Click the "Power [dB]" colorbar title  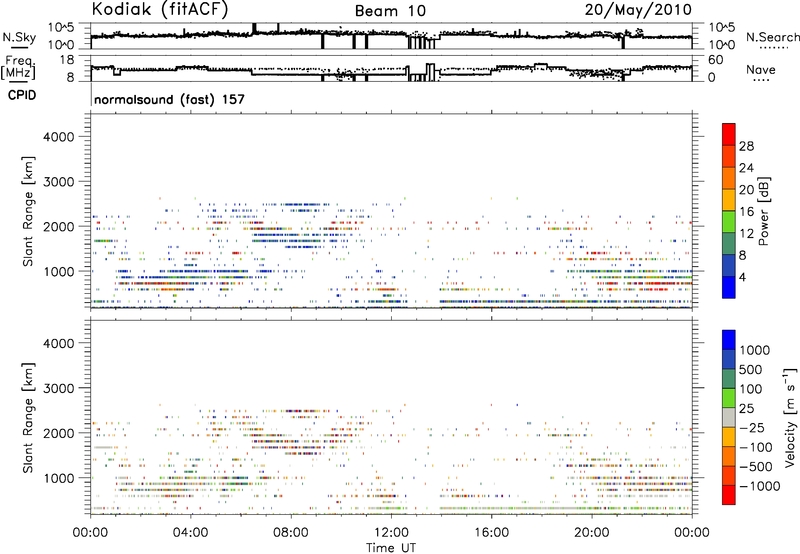click(764, 211)
